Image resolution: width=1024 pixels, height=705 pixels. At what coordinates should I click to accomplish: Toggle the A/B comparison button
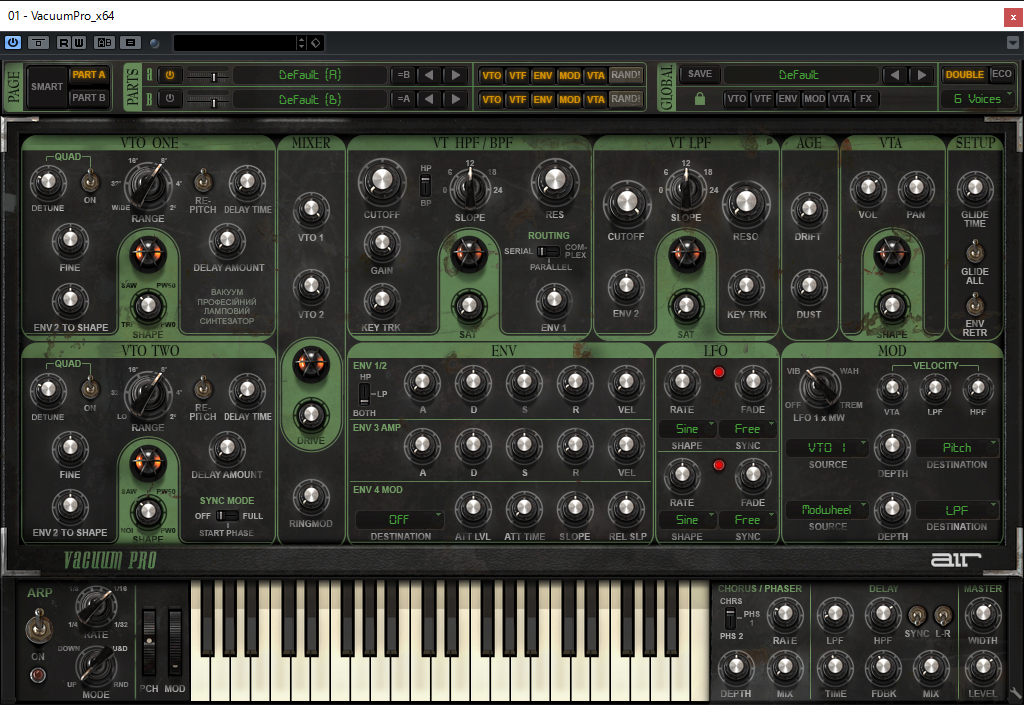pos(104,42)
